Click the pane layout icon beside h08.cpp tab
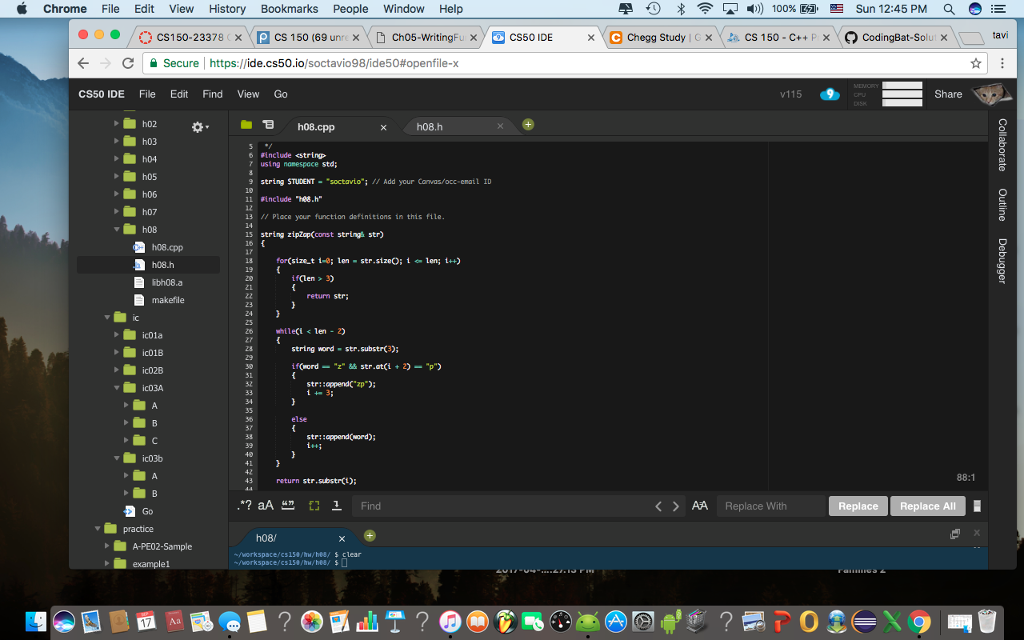This screenshot has height=640, width=1024. click(268, 124)
